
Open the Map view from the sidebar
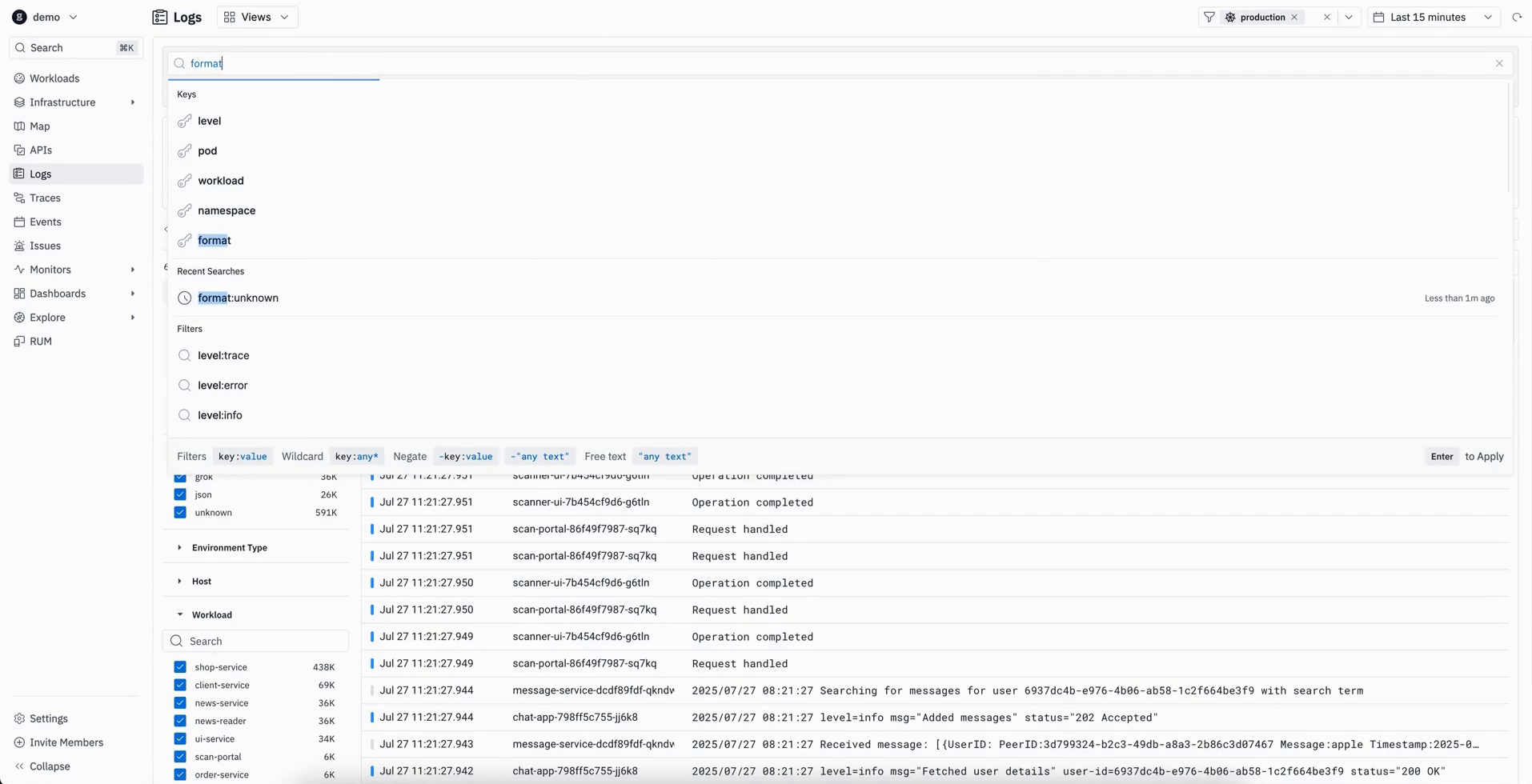click(x=38, y=126)
